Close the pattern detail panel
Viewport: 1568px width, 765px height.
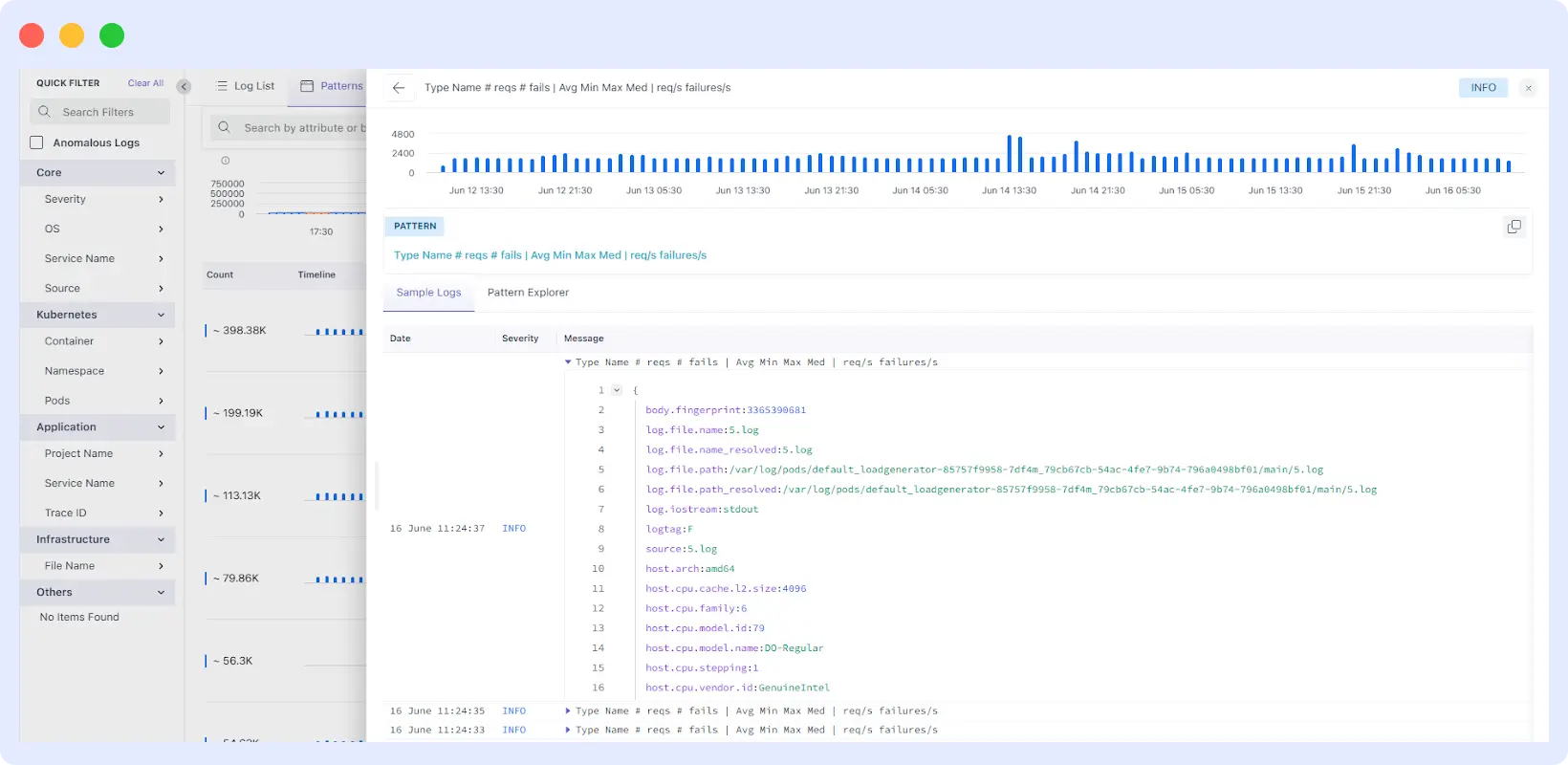[x=1528, y=88]
